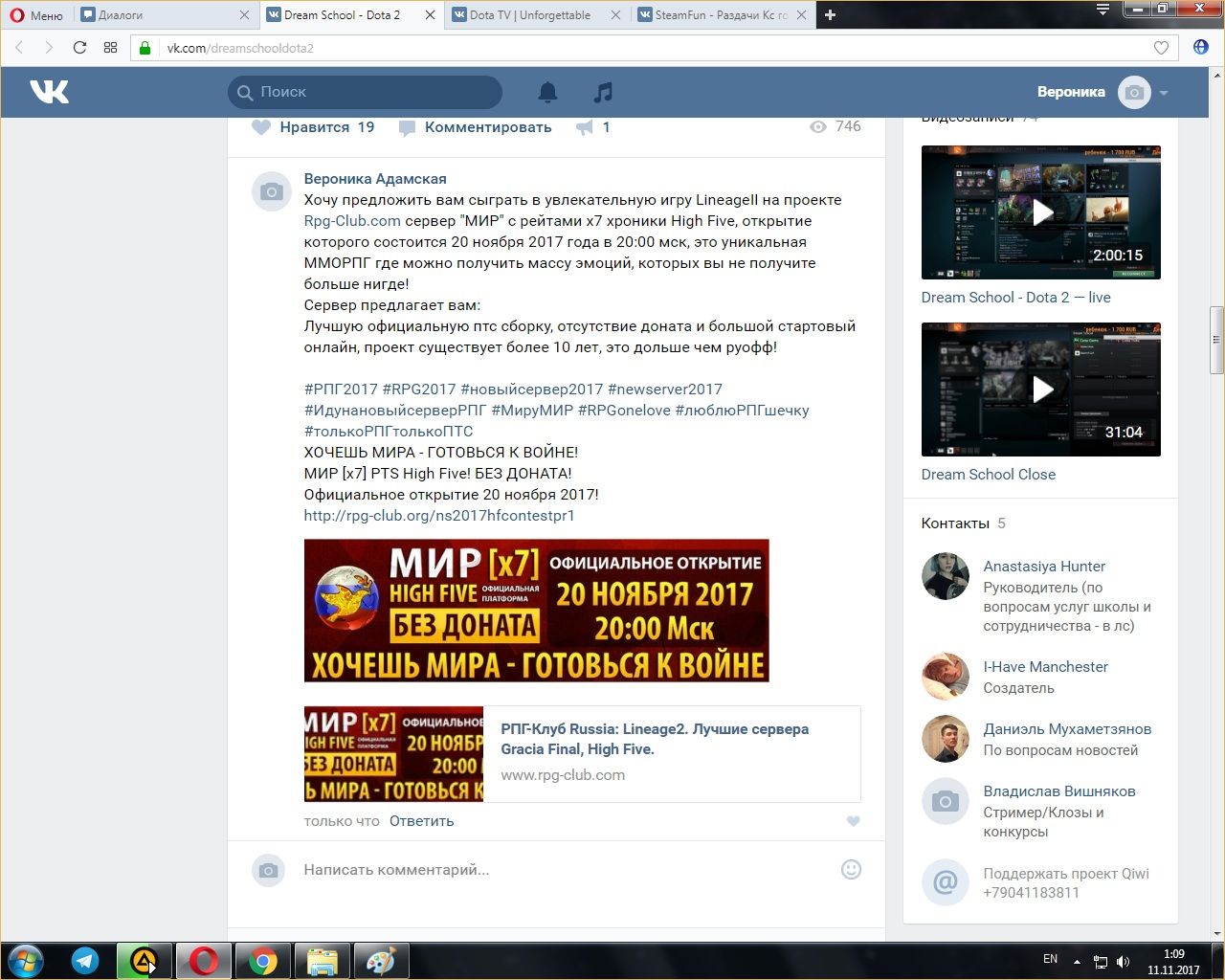Open Google Chrome from the taskbar

click(263, 961)
